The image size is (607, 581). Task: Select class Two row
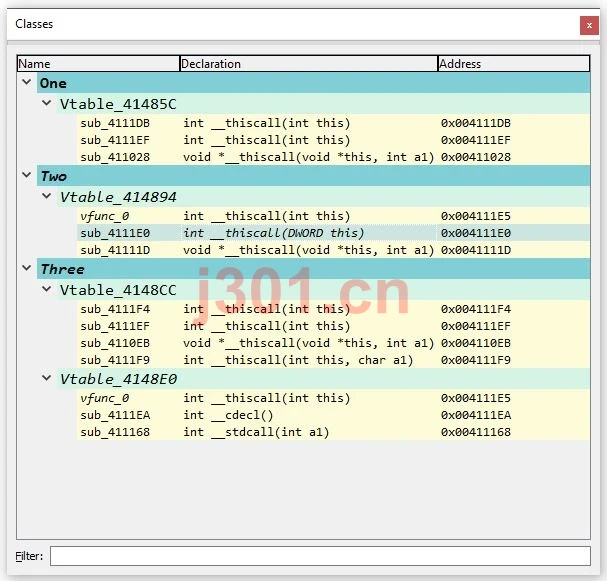(314, 176)
